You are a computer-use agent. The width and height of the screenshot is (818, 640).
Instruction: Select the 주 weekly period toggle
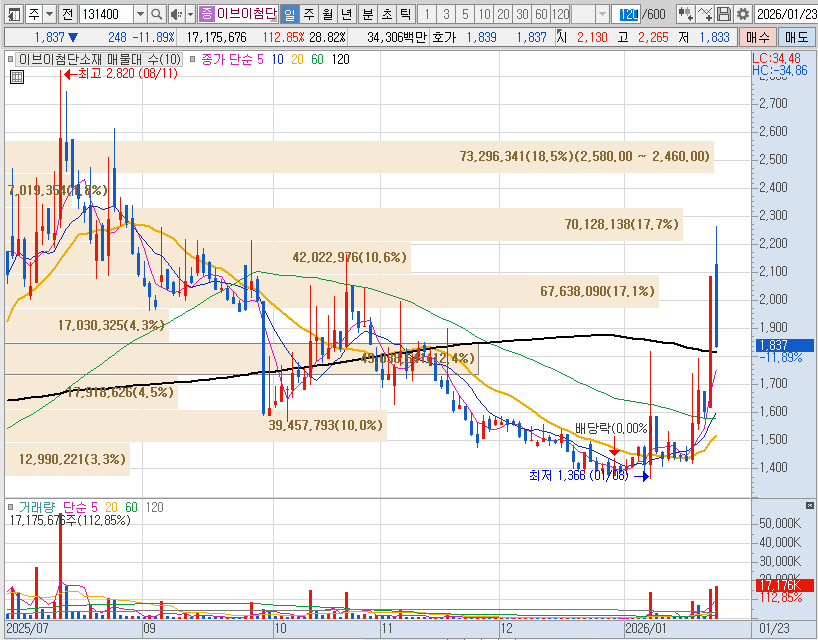pos(309,14)
